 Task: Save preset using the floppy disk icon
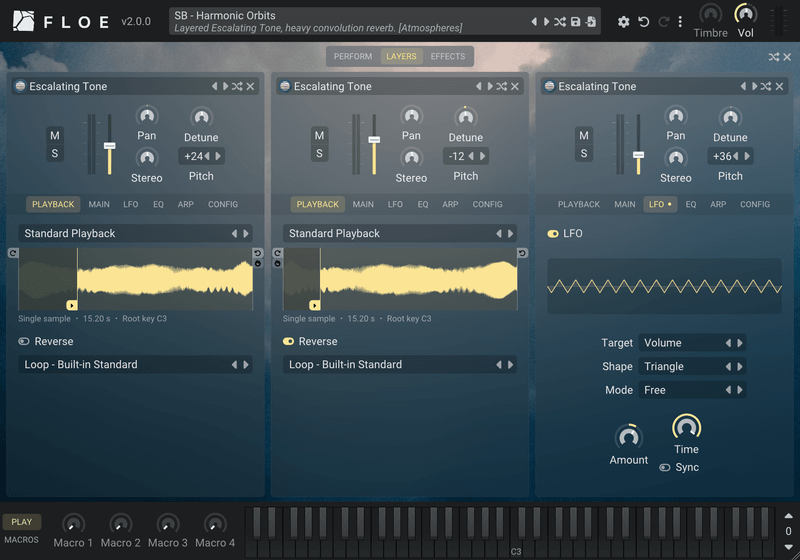[x=576, y=22]
